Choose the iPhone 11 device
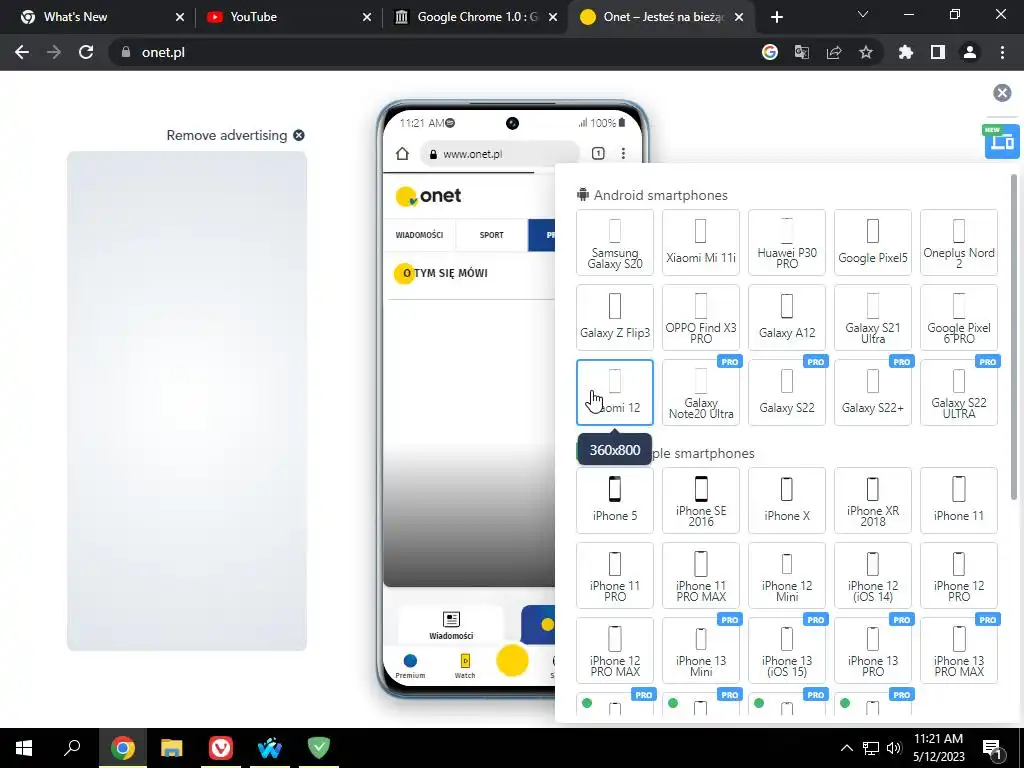Viewport: 1024px width, 768px height. point(959,500)
